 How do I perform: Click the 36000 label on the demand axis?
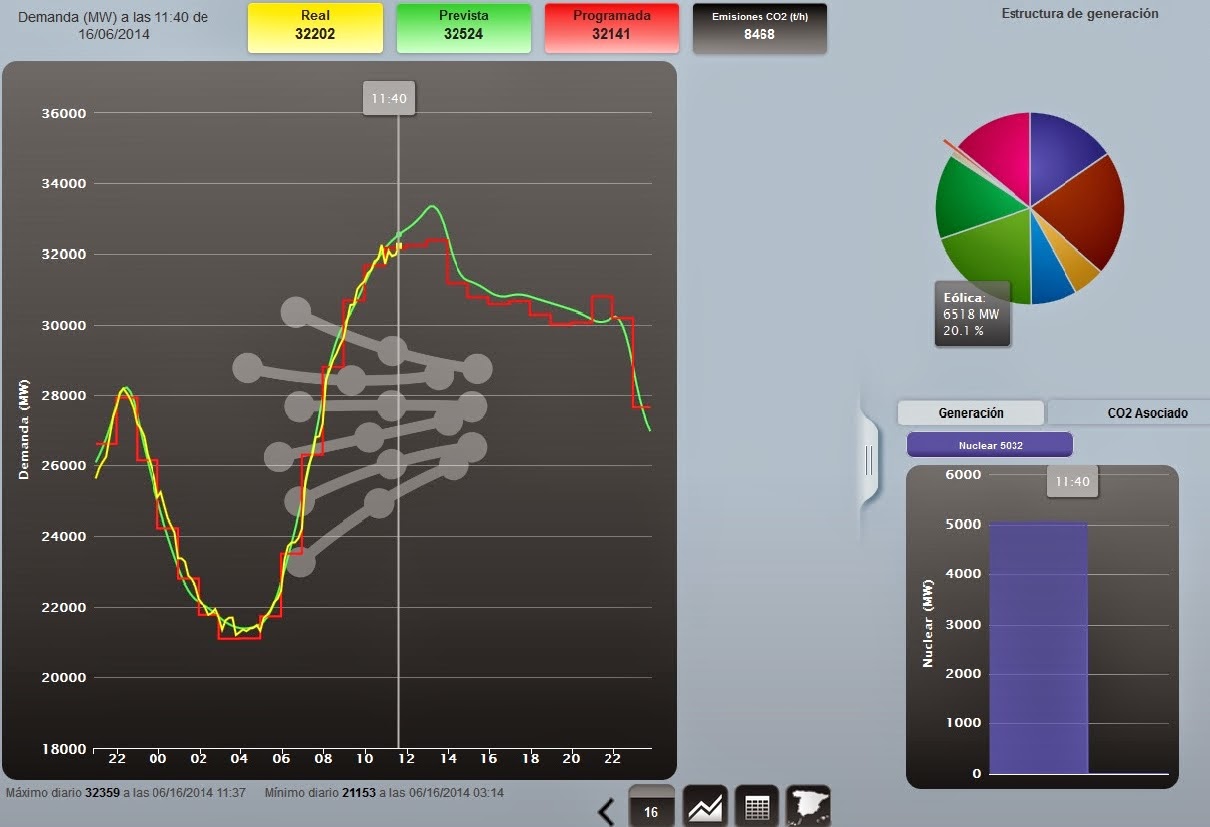tap(64, 113)
